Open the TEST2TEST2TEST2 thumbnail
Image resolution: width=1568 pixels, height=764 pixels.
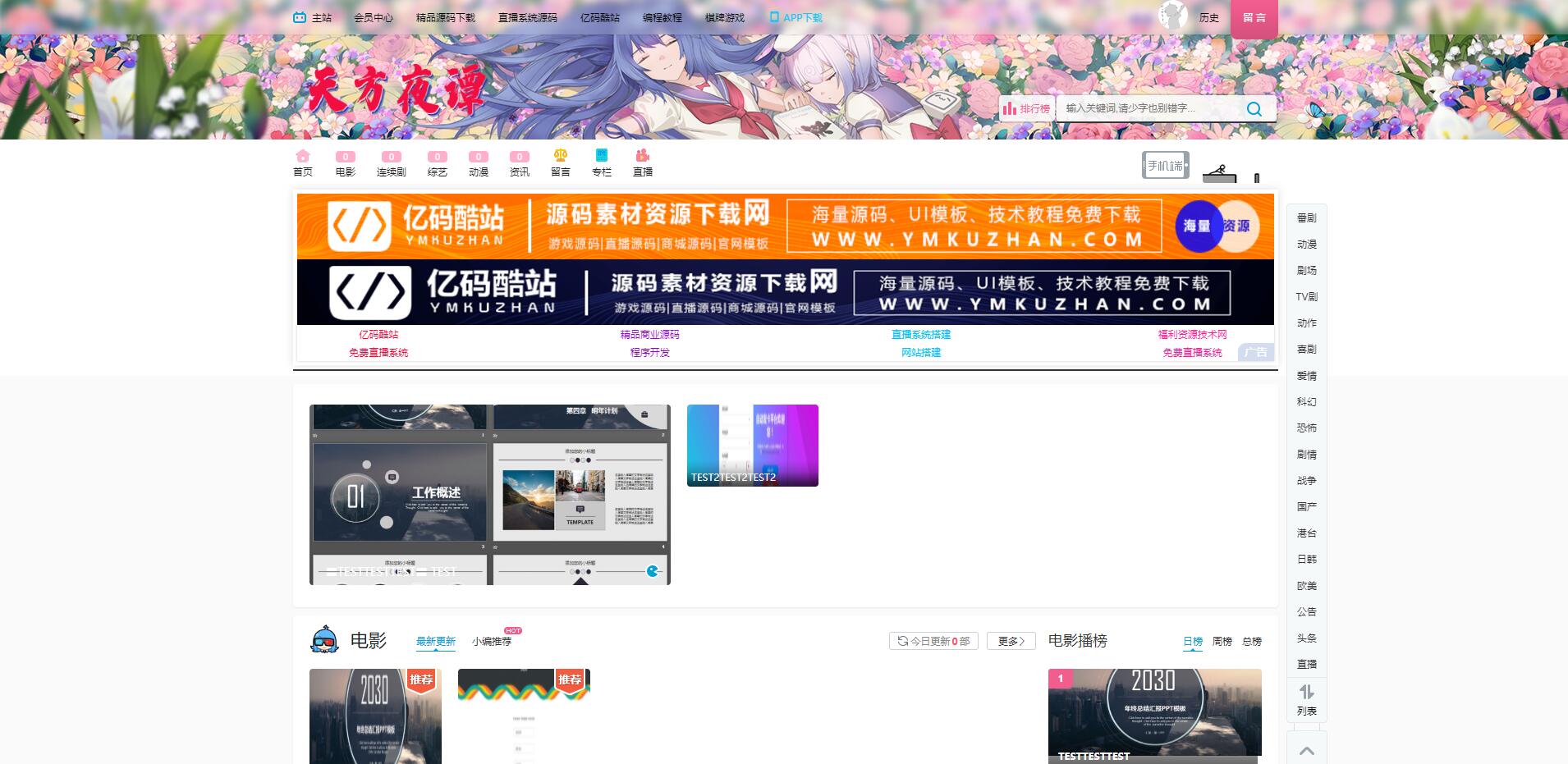tap(753, 446)
